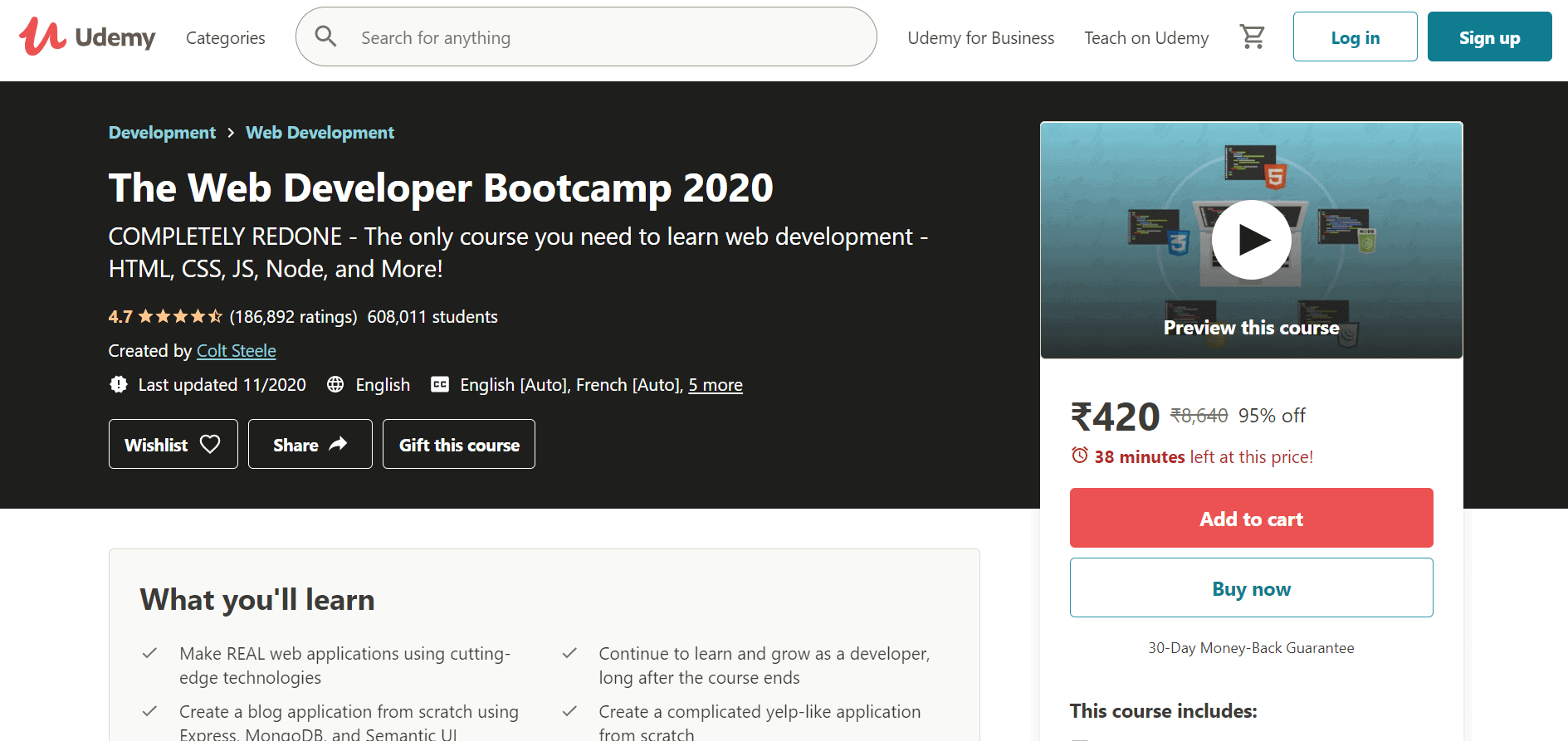Click Gift this course

click(x=458, y=444)
